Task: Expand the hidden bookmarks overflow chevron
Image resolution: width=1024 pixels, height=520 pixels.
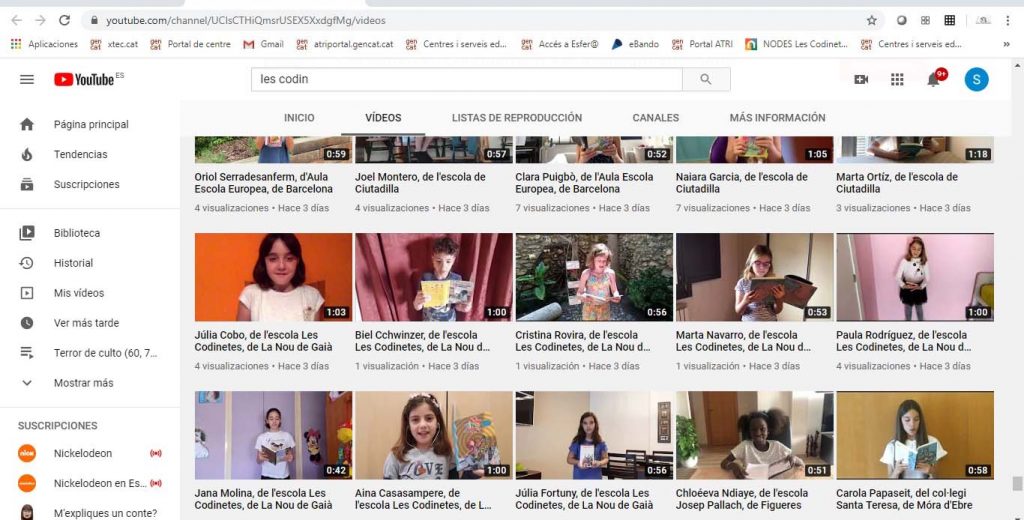Action: click(1006, 44)
